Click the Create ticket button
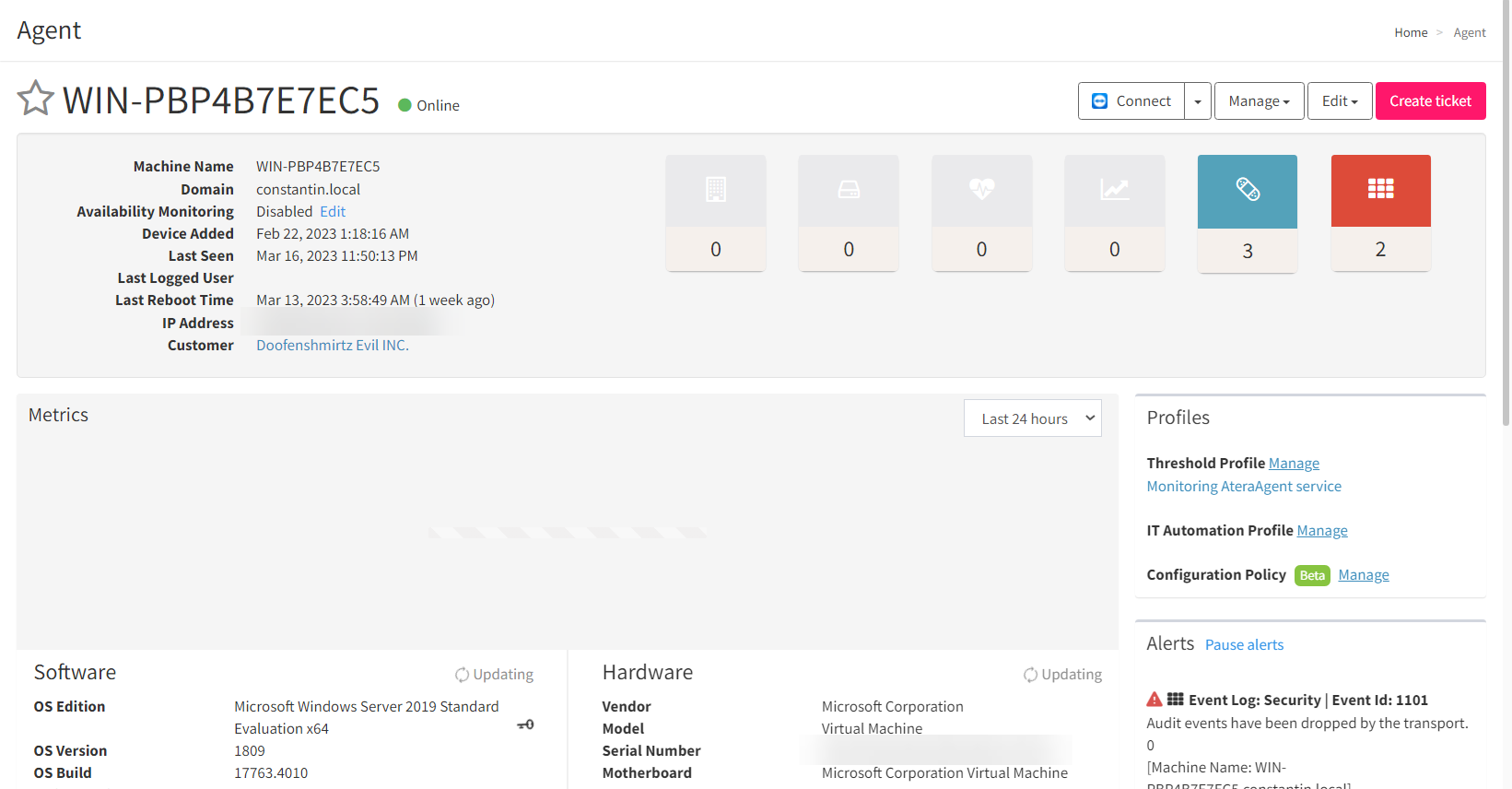Screen dimensions: 1512x789 coord(1430,101)
